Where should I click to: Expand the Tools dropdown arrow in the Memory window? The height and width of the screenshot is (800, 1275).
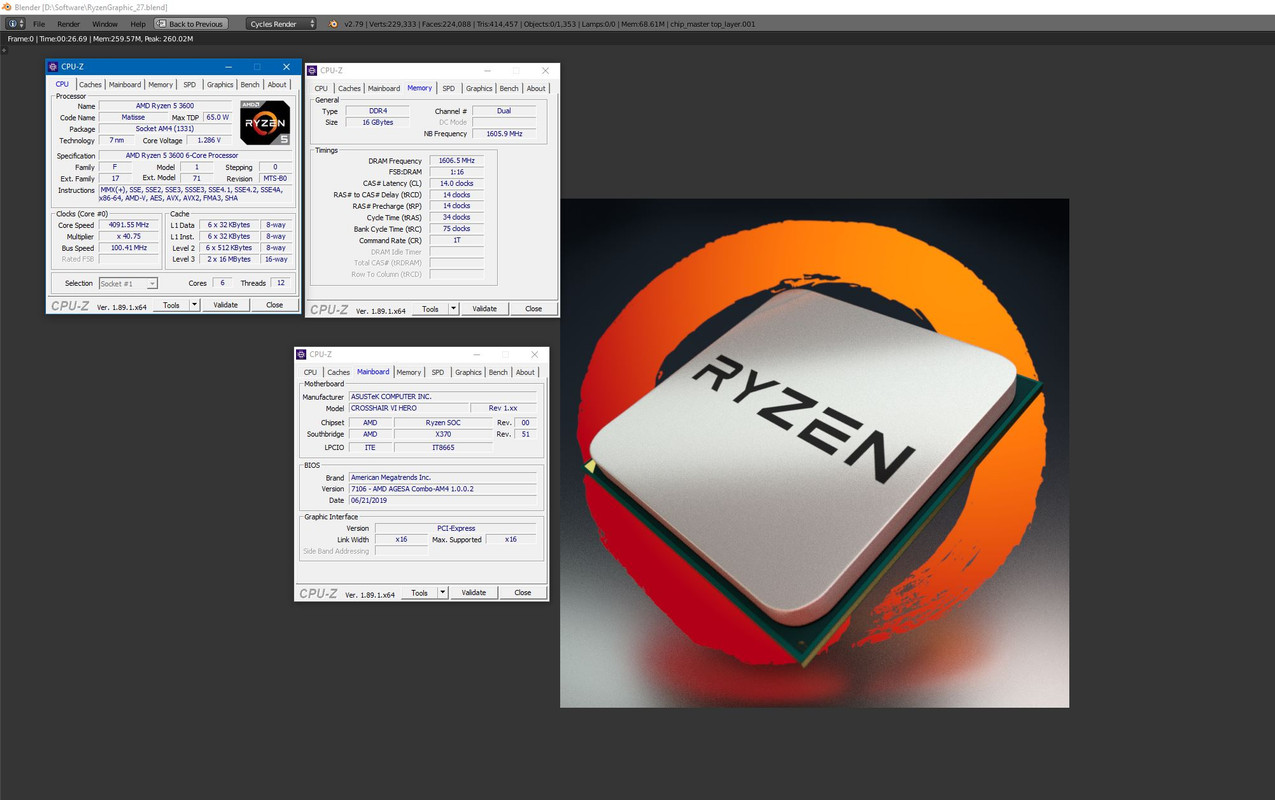click(453, 309)
